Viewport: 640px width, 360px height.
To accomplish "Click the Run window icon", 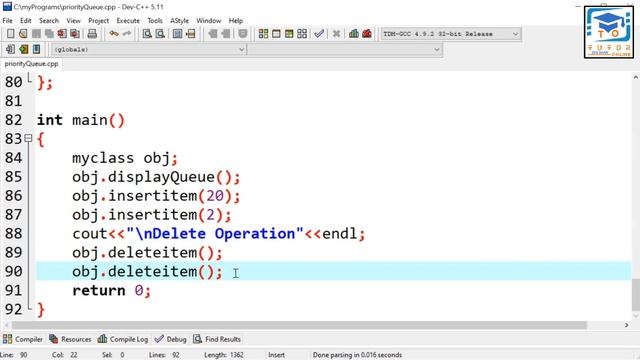I will pos(276,34).
